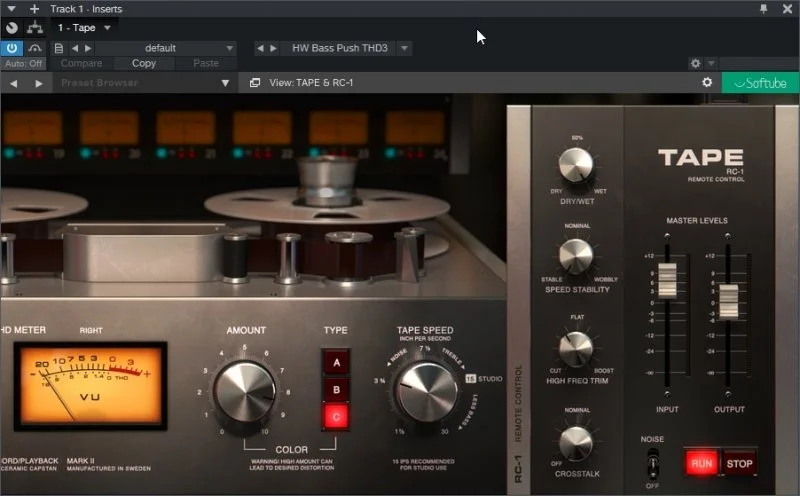
Task: Click the 15 STUDIO speed marker
Action: coord(484,379)
